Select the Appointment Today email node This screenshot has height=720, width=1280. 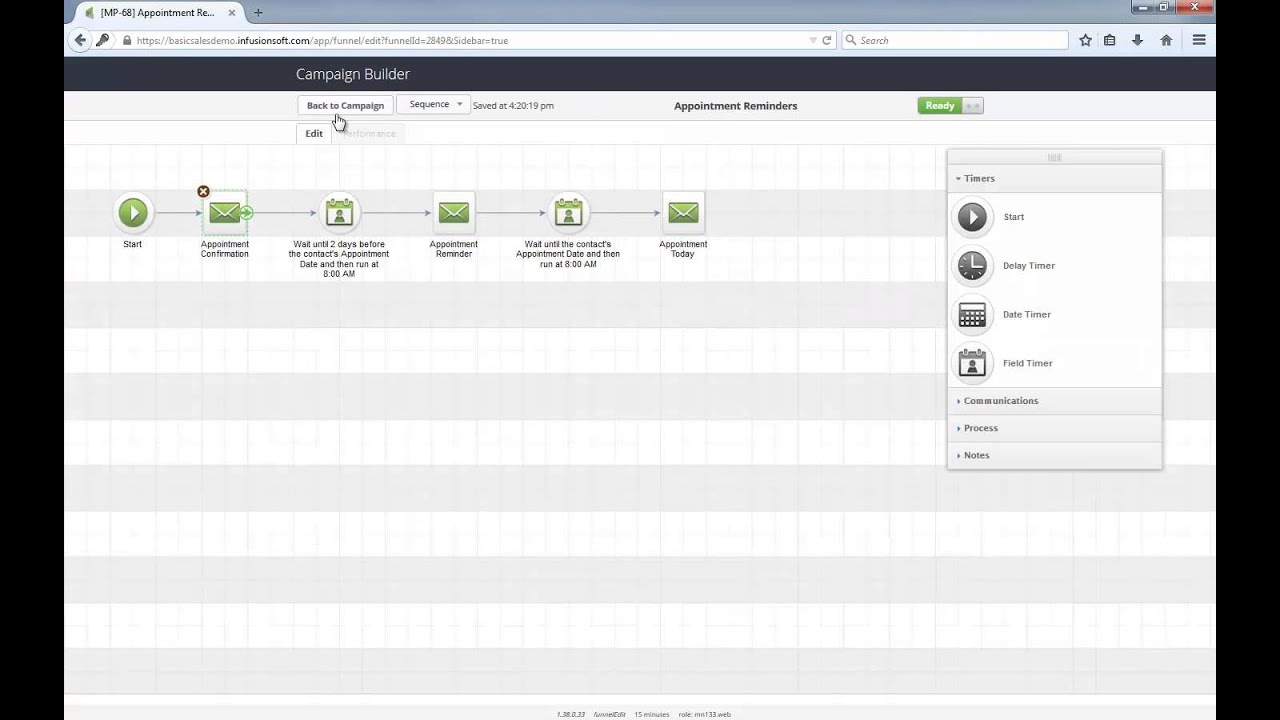pos(683,212)
